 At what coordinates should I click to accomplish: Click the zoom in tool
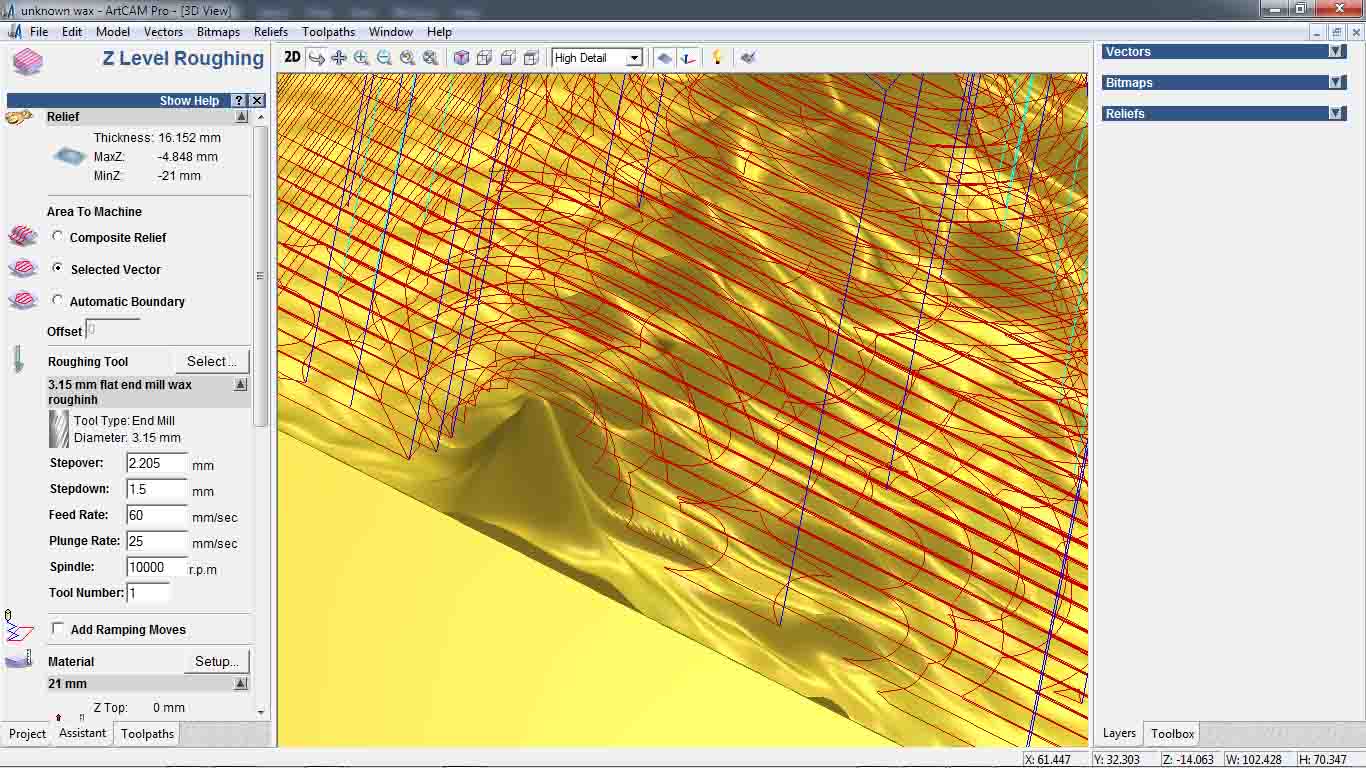tap(361, 58)
